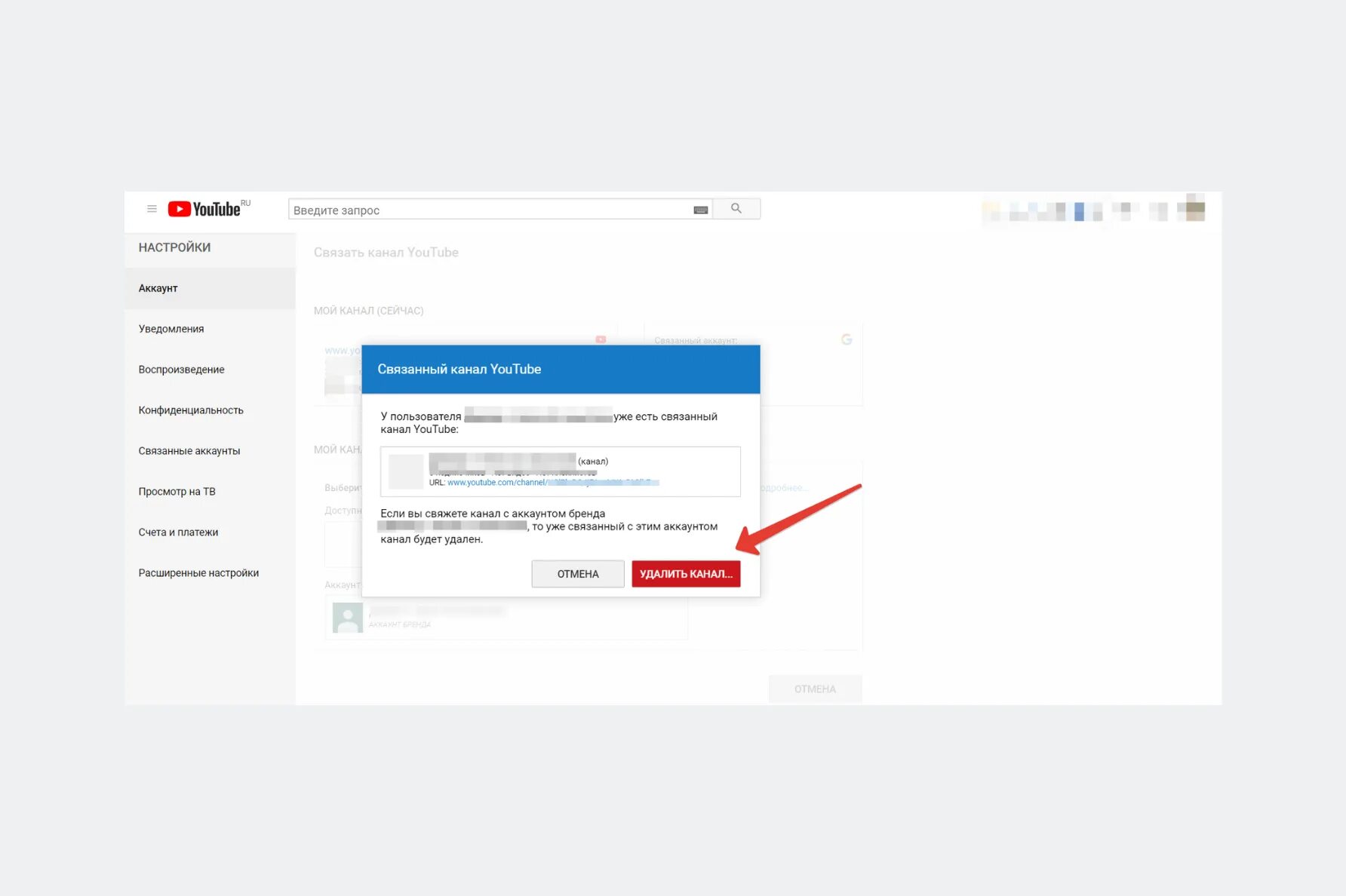This screenshot has height=896, width=1346.
Task: Click the 'НАСТРОЙКИ' sidebar heading
Action: point(174,247)
